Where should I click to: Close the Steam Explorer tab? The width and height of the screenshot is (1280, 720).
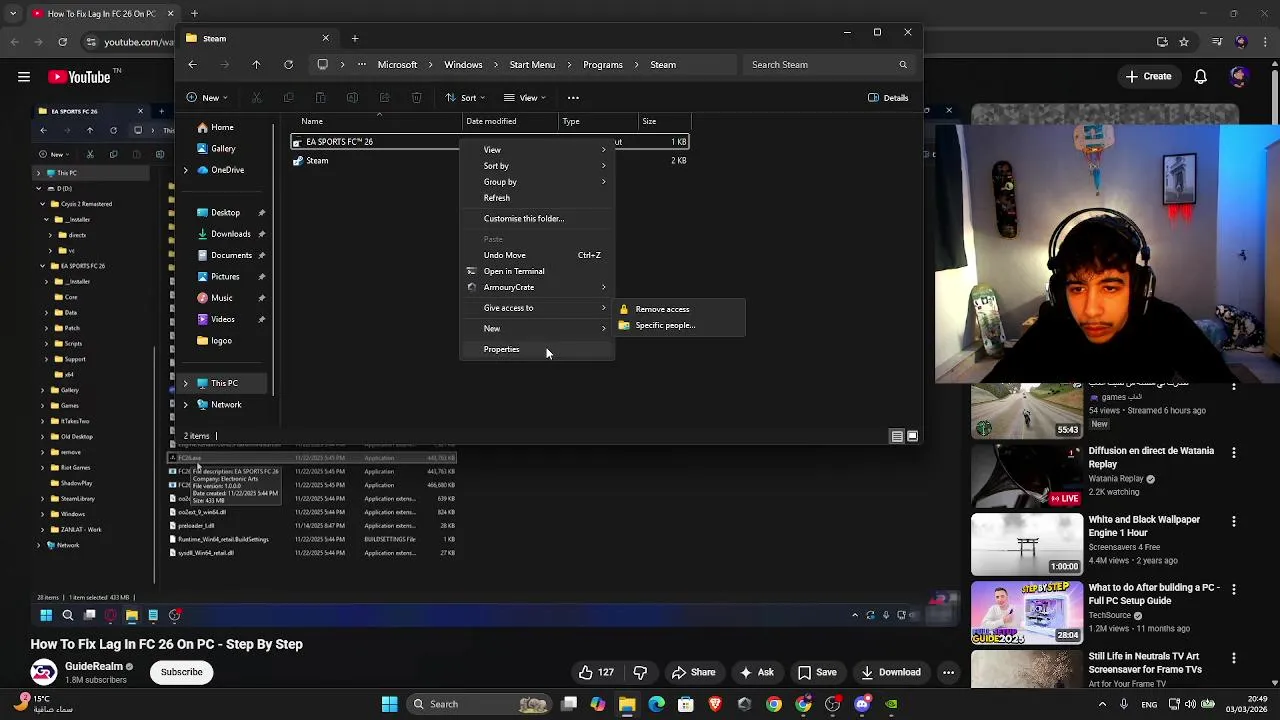[325, 38]
